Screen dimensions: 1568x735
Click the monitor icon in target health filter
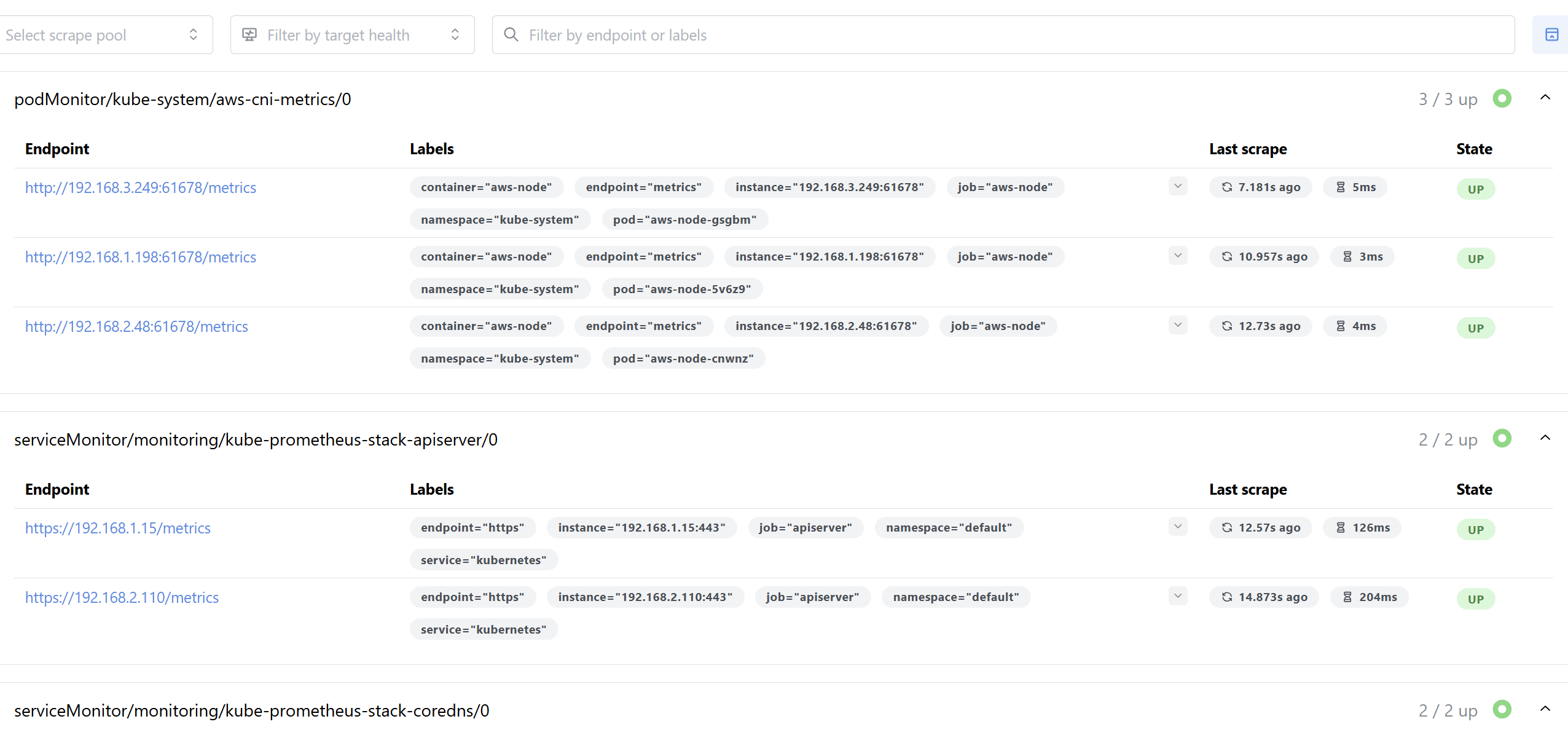point(249,34)
